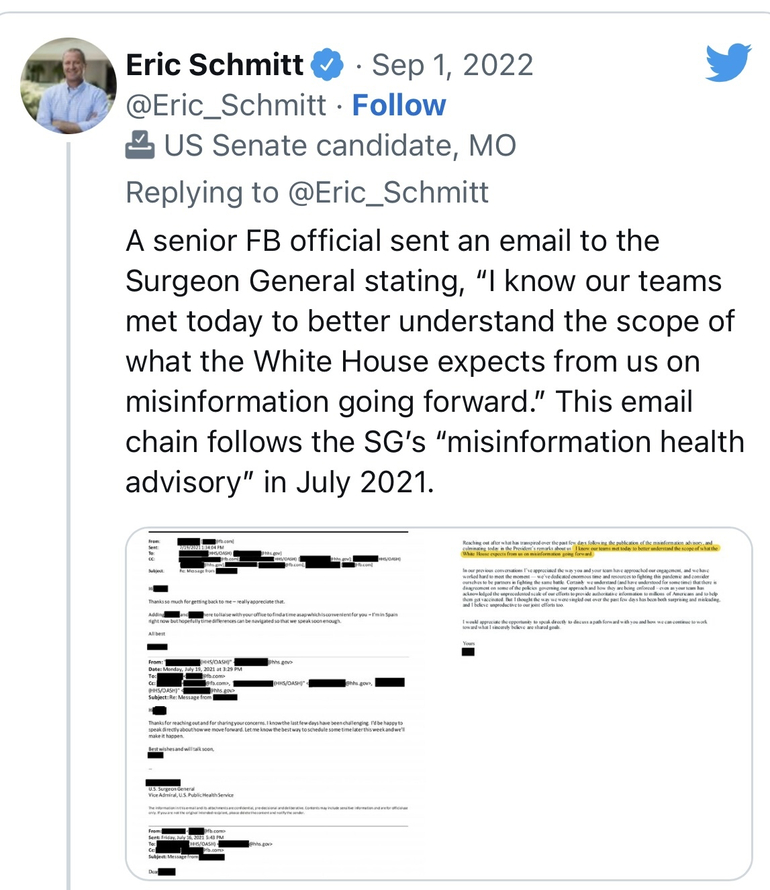Click the US Senate candidate, MO label
770x890 pixels.
(x=340, y=147)
